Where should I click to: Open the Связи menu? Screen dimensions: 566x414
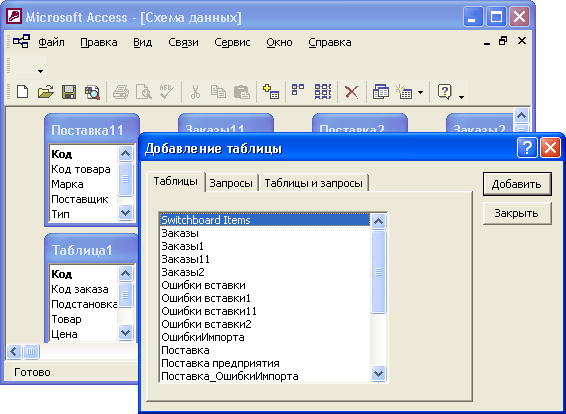click(183, 42)
